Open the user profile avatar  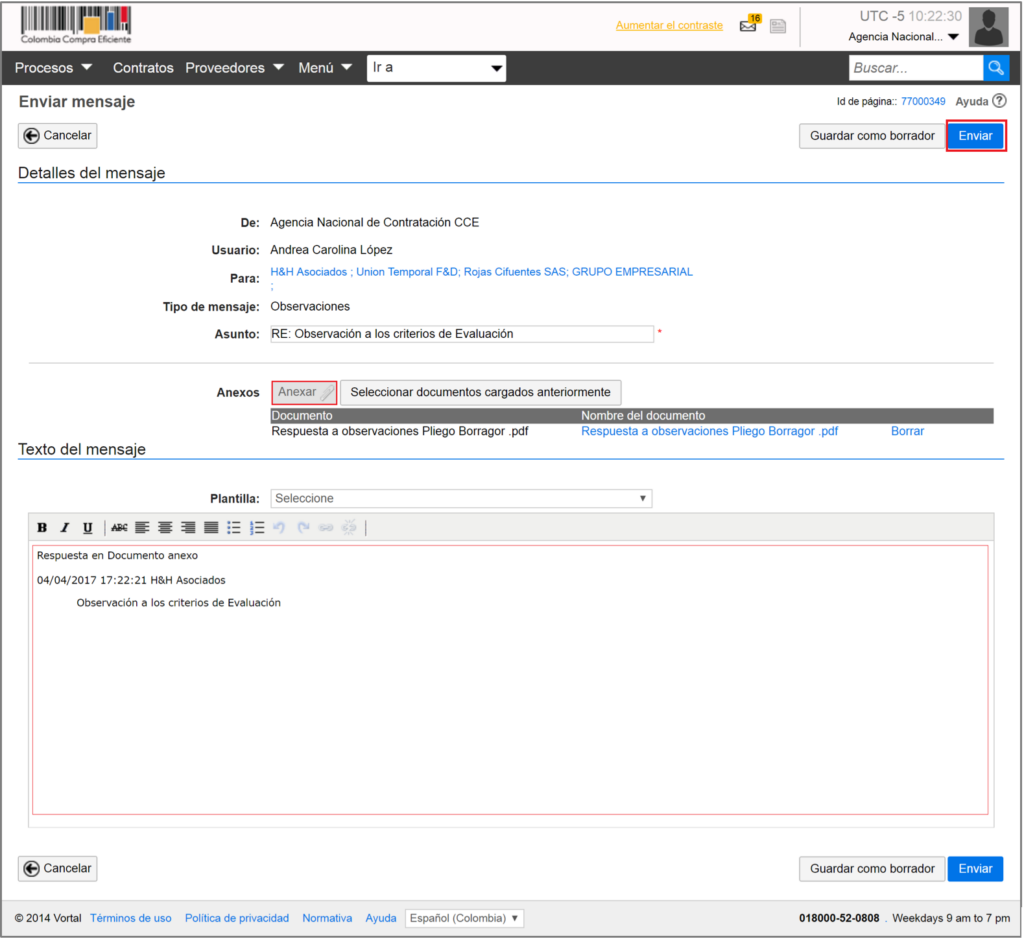tap(988, 27)
